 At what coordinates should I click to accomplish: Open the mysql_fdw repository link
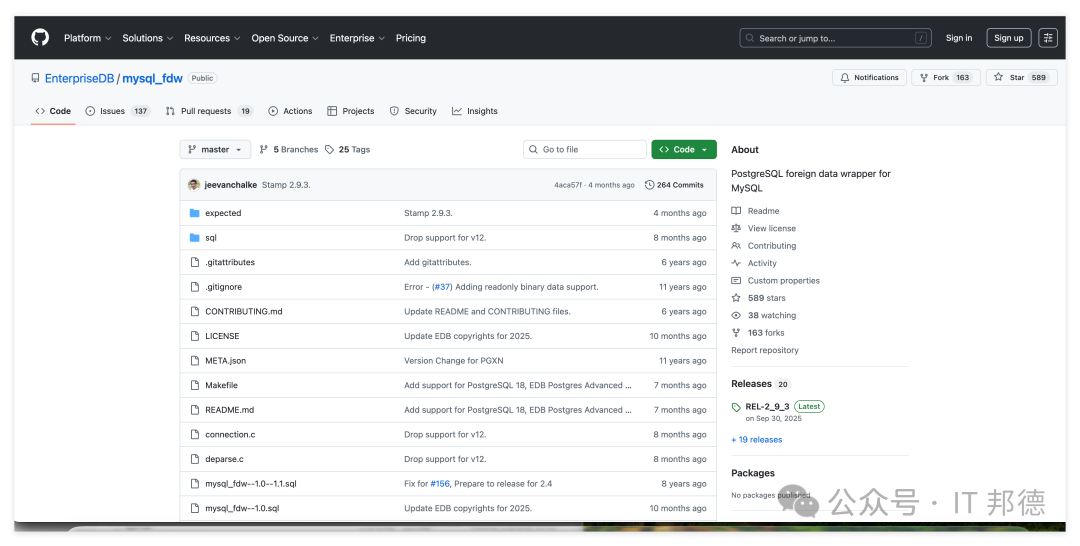(152, 78)
